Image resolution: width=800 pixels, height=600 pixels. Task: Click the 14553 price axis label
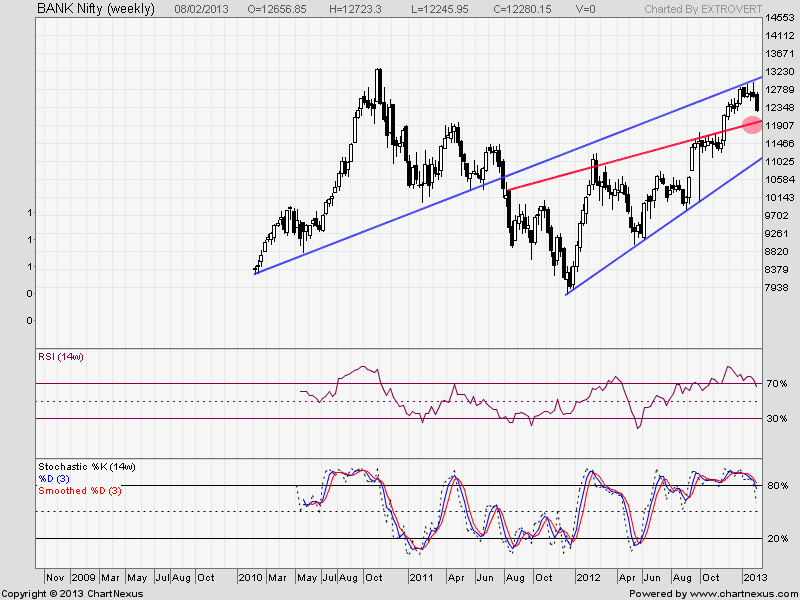click(x=778, y=18)
